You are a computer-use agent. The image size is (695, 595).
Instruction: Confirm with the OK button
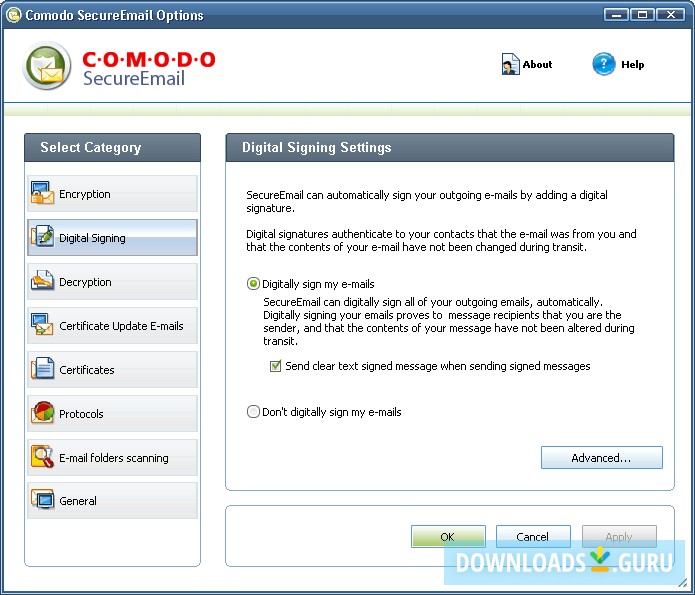click(448, 536)
